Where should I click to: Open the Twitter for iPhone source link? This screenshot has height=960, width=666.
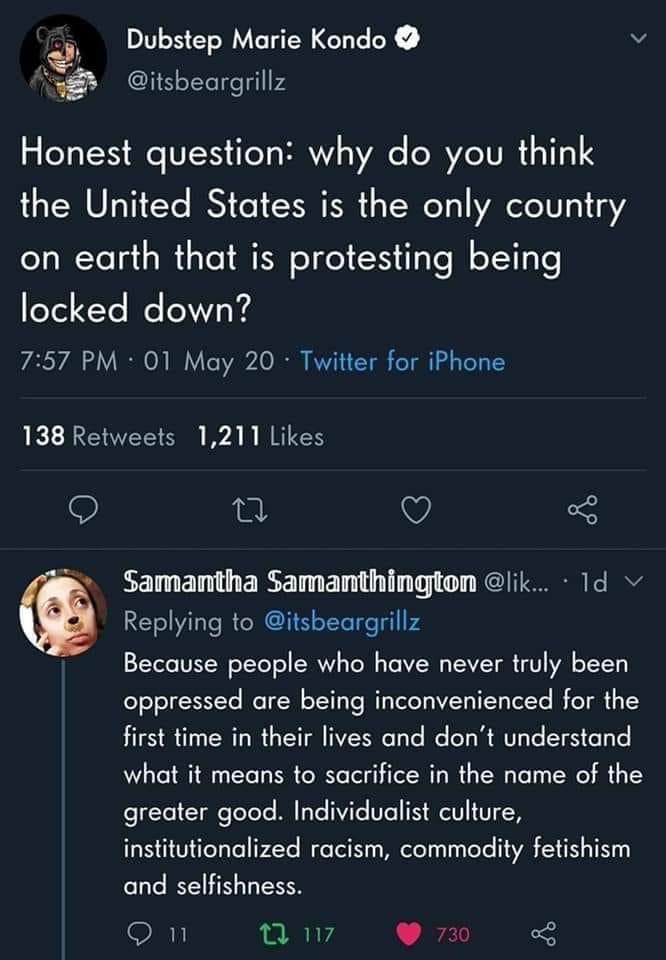[401, 362]
